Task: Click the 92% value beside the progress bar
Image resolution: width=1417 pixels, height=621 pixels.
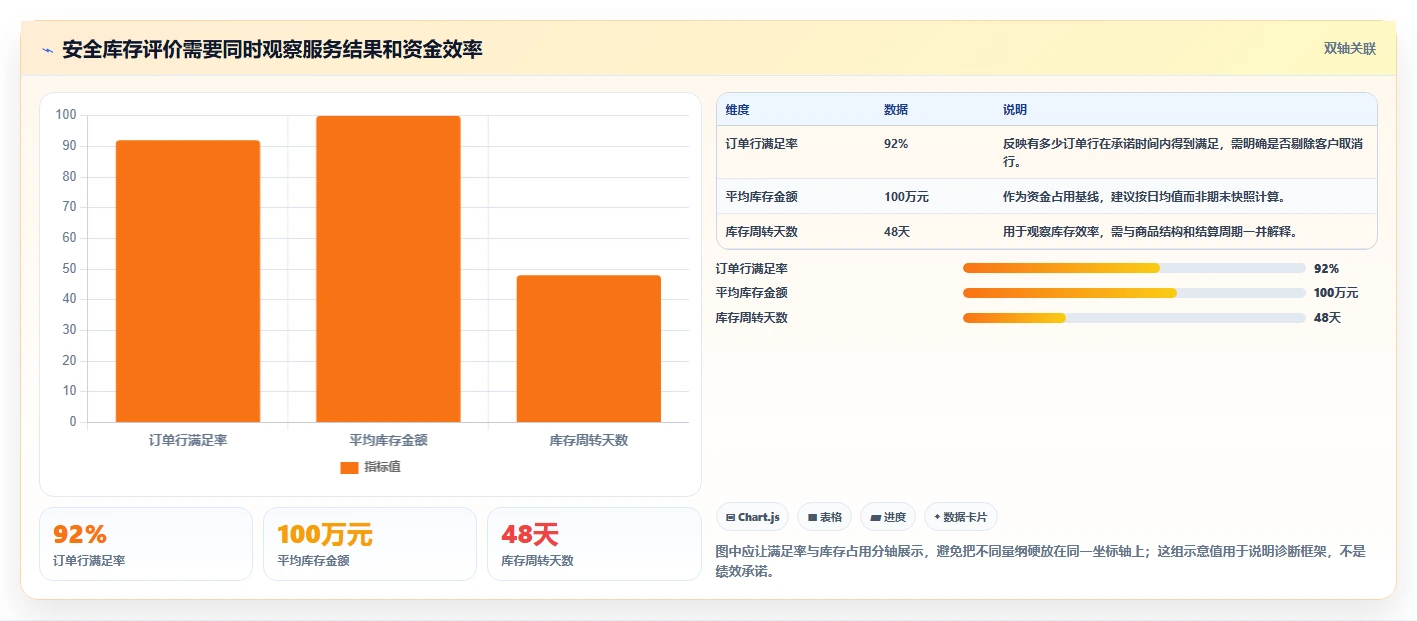Action: (1326, 269)
